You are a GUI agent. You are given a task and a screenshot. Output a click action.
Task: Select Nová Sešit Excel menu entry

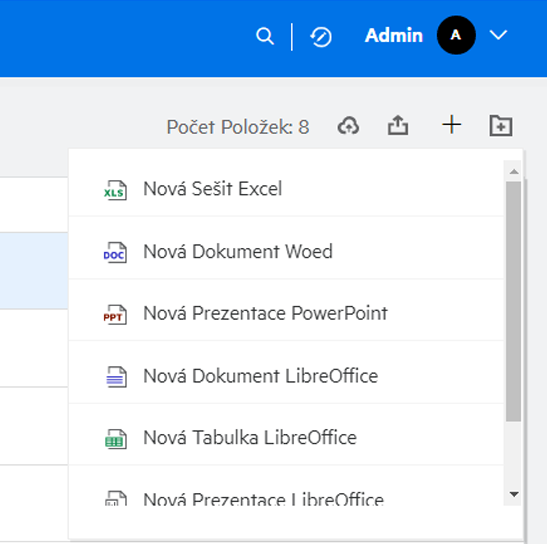[x=286, y=189]
